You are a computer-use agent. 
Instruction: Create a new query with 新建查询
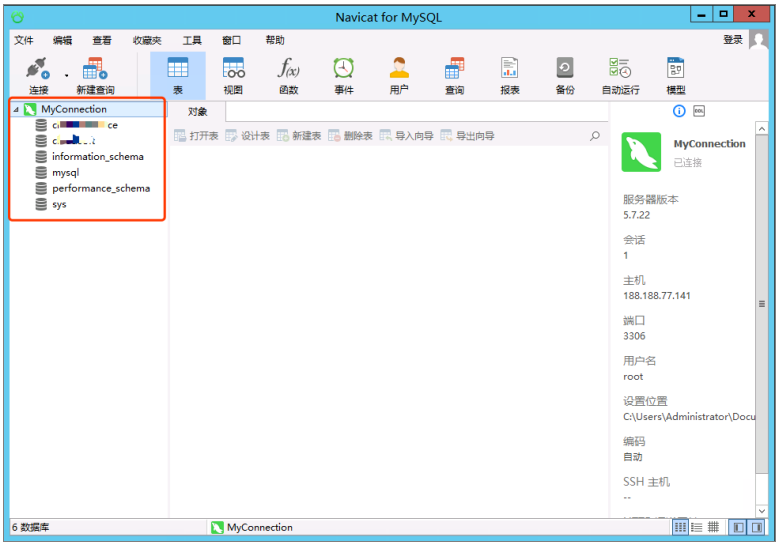pos(95,75)
